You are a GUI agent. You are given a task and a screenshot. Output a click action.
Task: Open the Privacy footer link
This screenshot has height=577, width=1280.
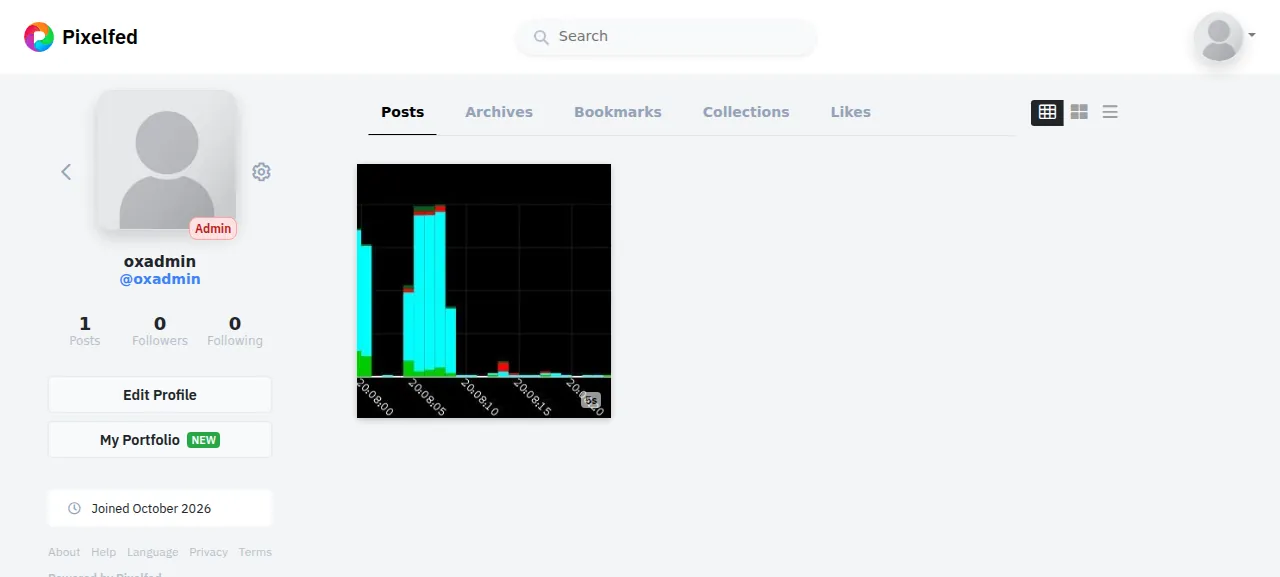click(209, 552)
